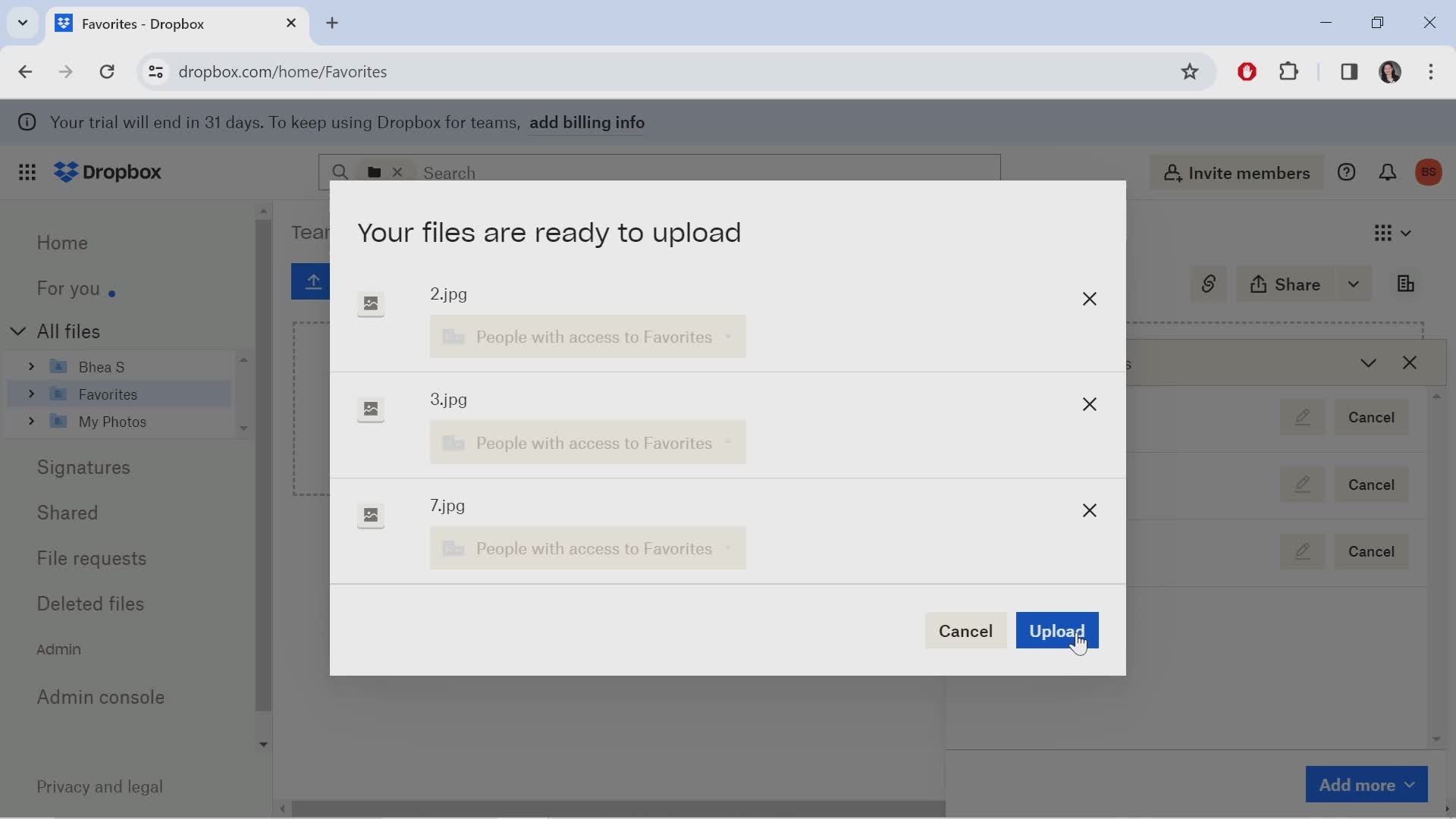Image resolution: width=1456 pixels, height=819 pixels.
Task: Remove 7.jpg from upload list
Action: (x=1089, y=510)
